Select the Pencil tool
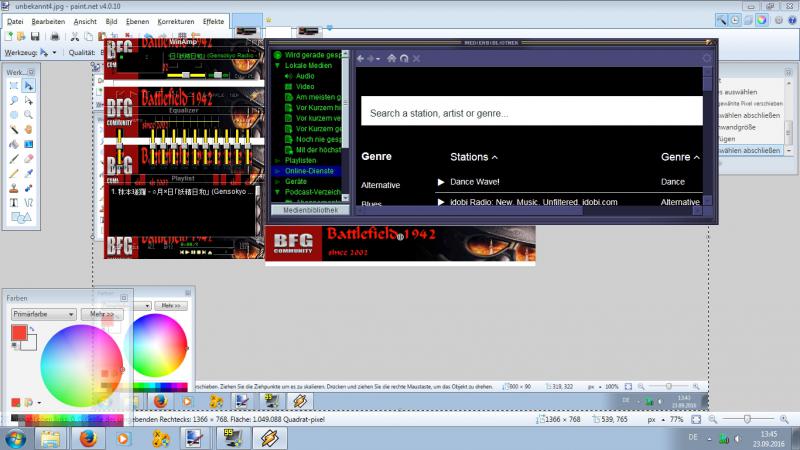 point(14,173)
